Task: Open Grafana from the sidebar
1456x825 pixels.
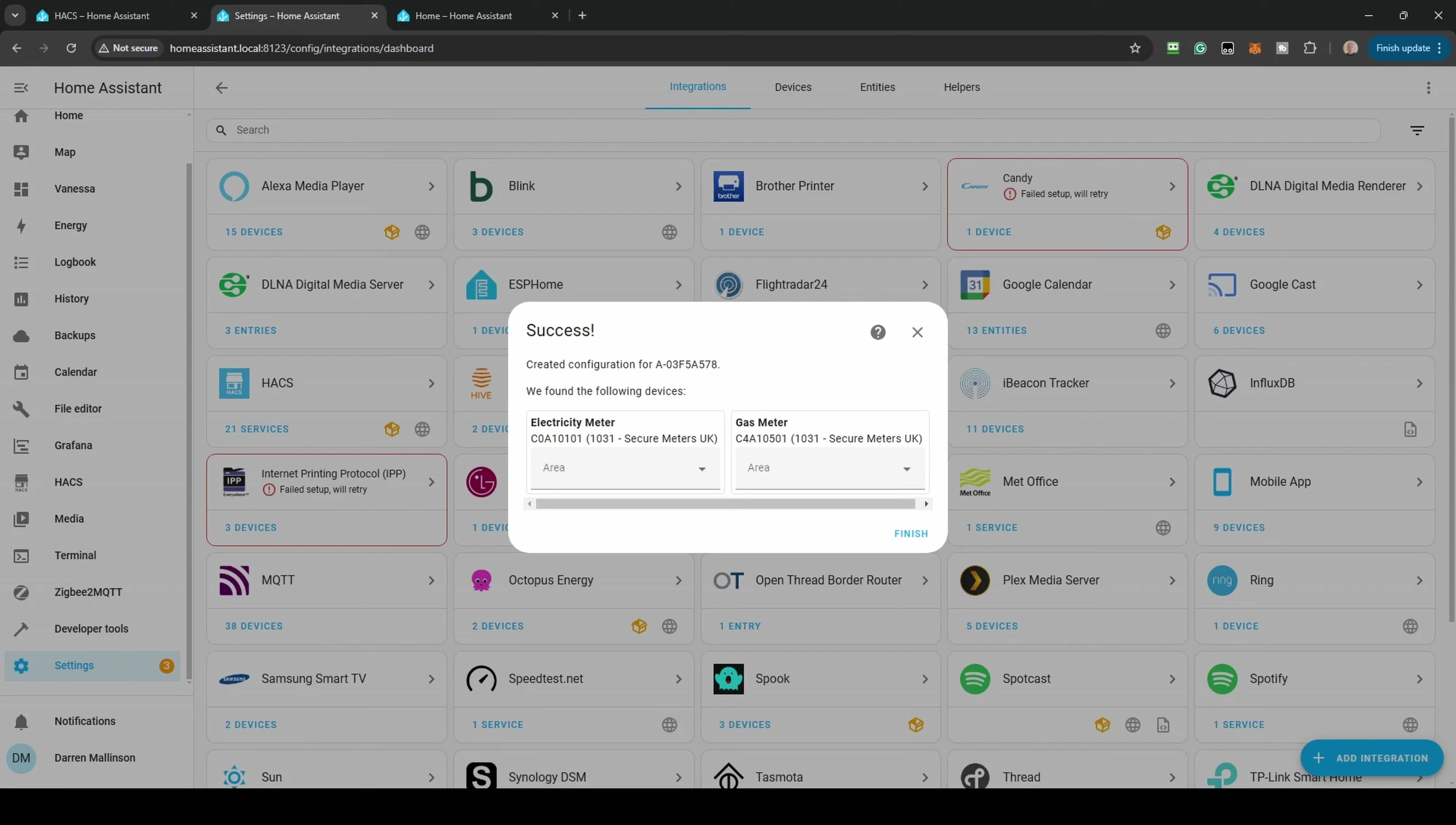Action: pyautogui.click(x=92, y=445)
